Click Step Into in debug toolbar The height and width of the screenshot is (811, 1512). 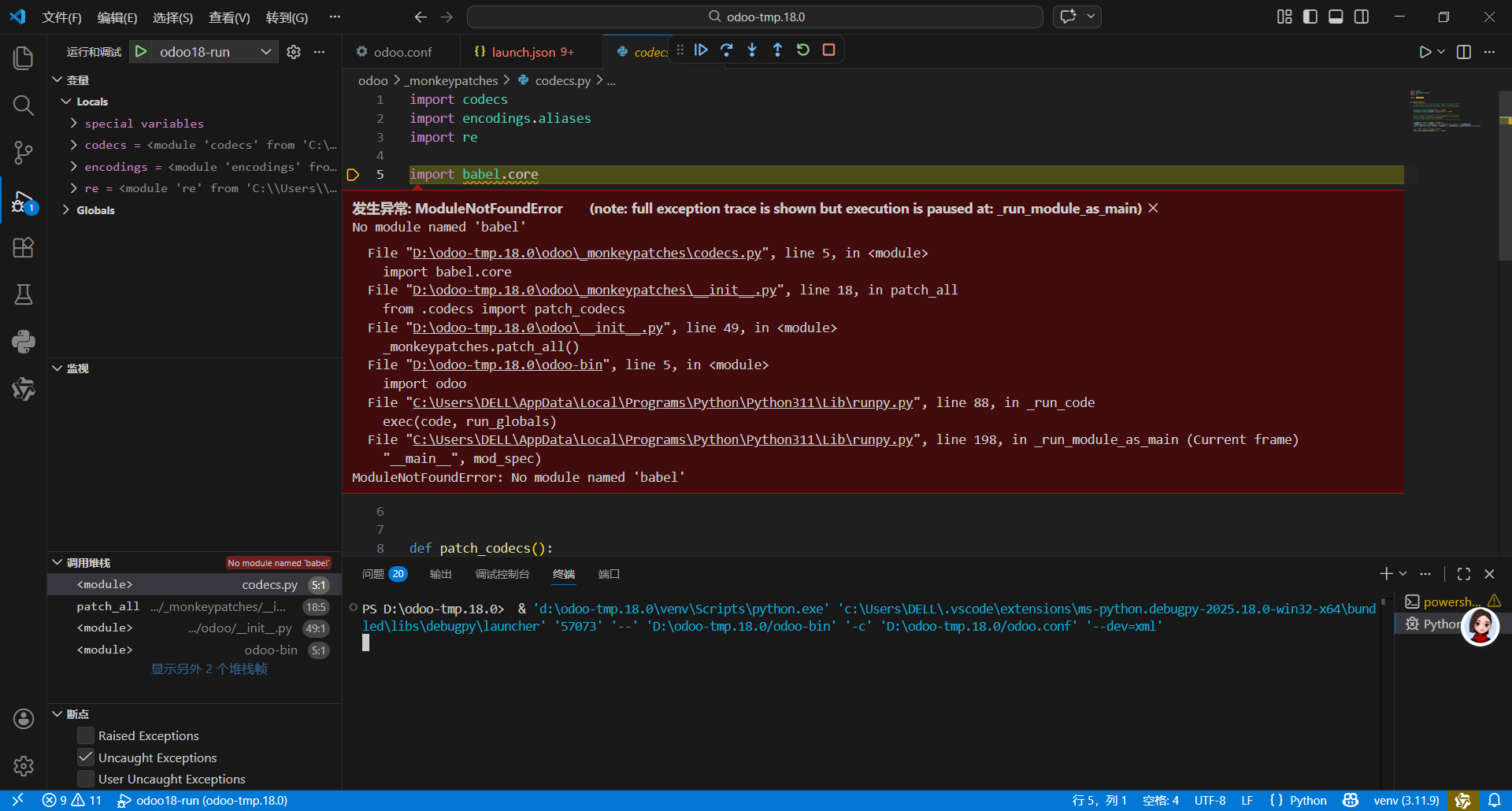tap(752, 50)
